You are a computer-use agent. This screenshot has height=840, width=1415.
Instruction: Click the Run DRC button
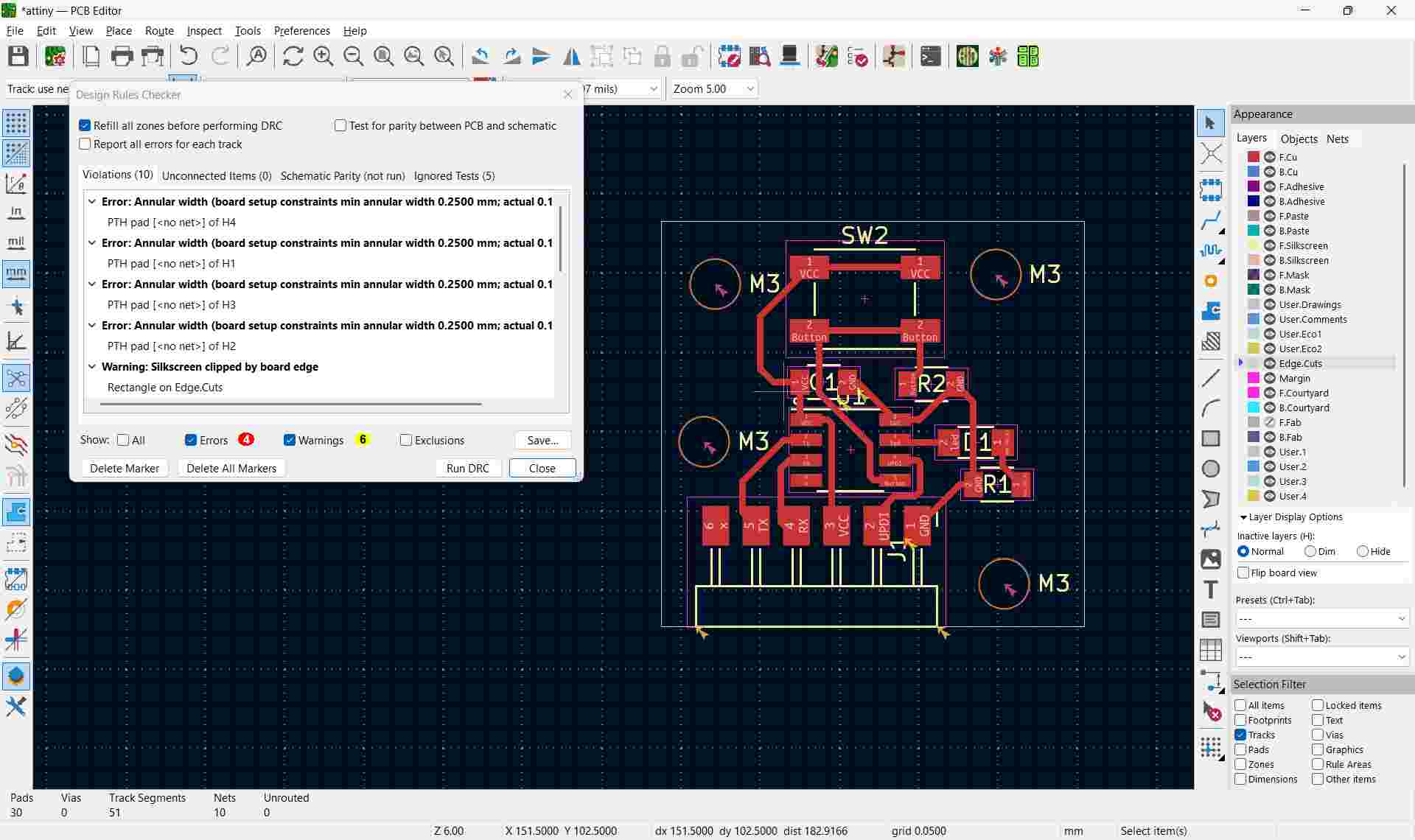467,468
